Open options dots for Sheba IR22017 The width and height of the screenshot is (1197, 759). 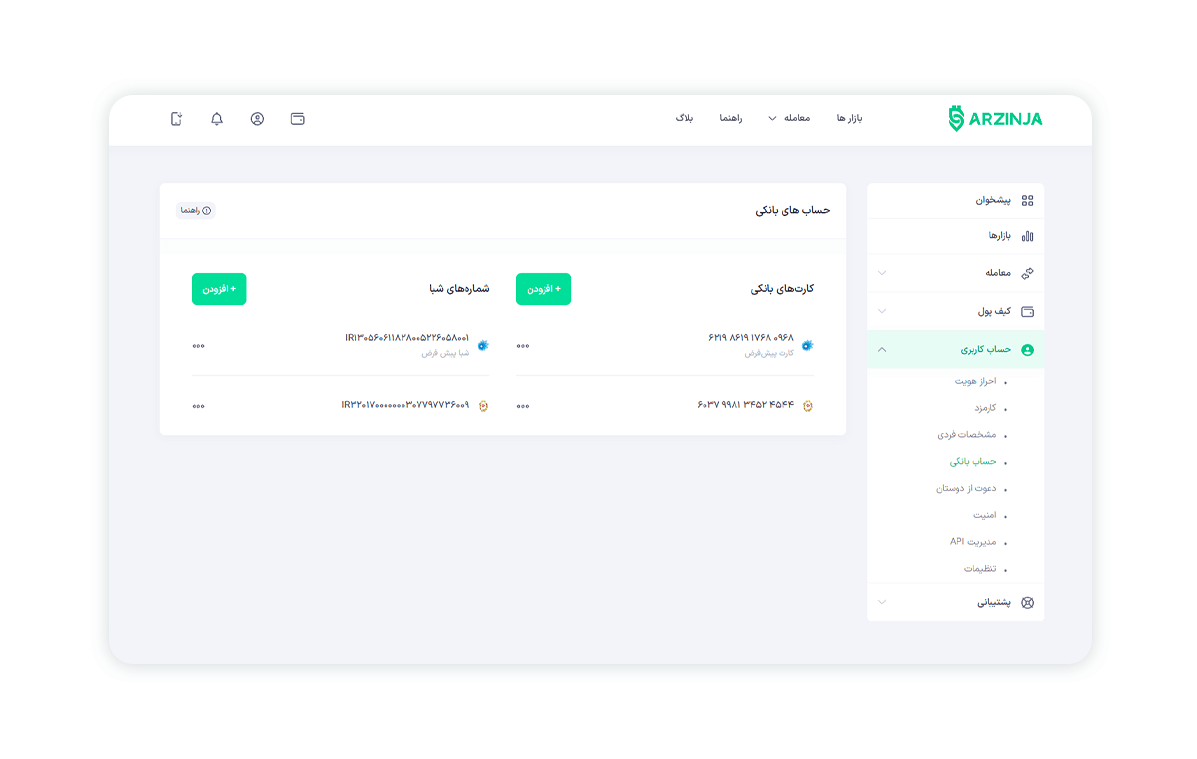point(198,406)
